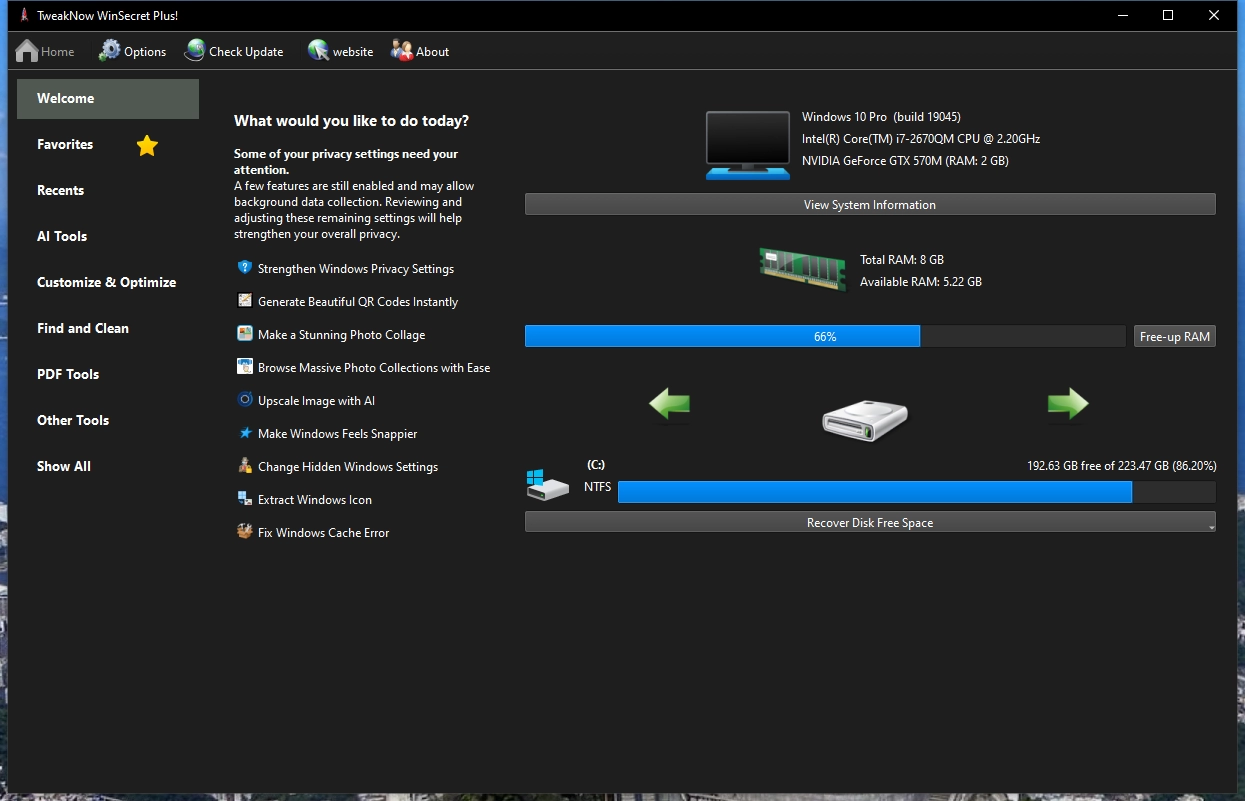Screen dimensions: 1245x801
Task: Click the C: drive Windows logo icon
Action: tap(546, 484)
